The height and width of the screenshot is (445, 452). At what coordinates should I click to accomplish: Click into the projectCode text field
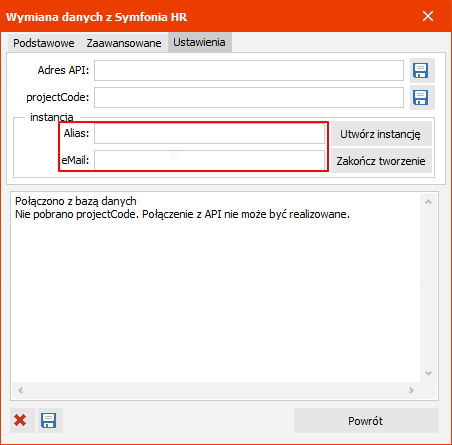pos(249,98)
